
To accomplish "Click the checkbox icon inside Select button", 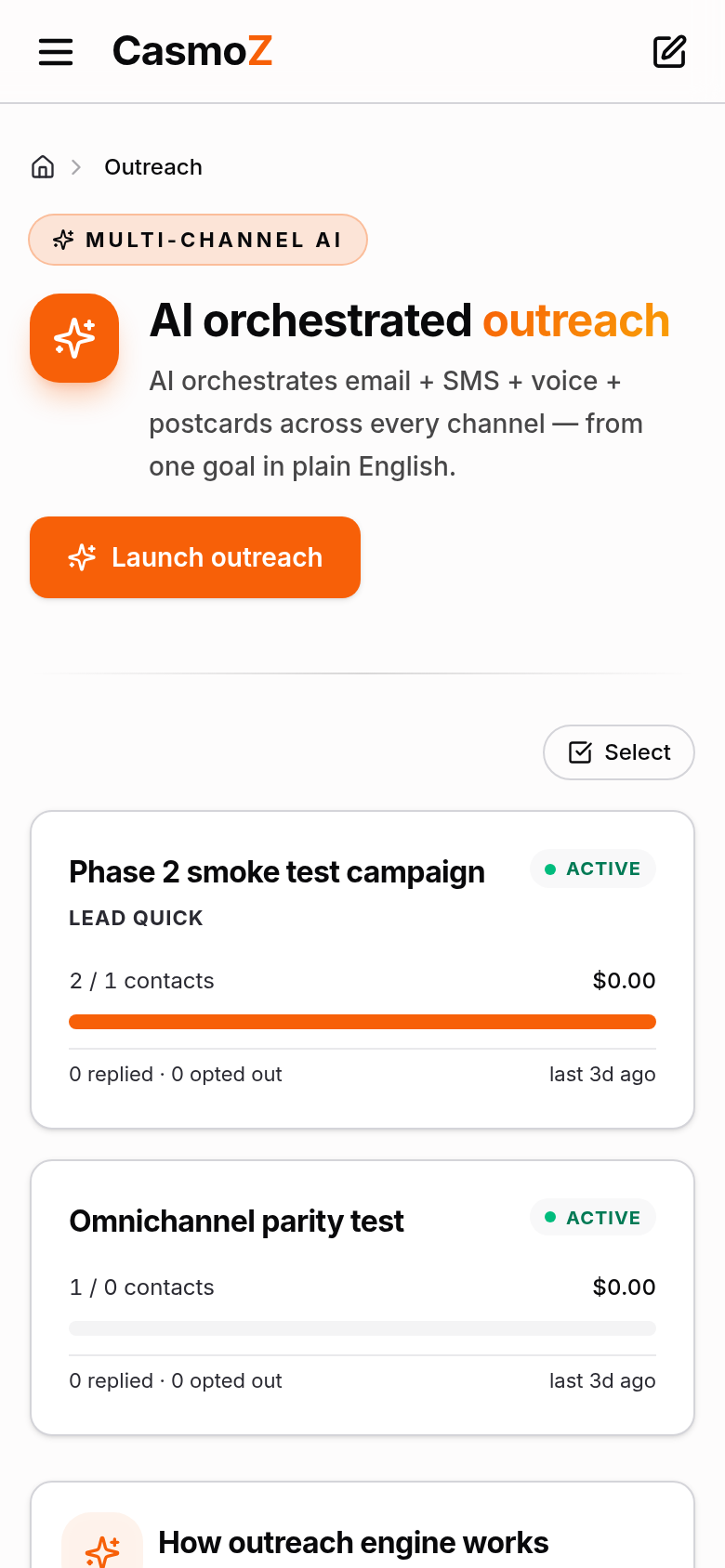I will [x=580, y=752].
